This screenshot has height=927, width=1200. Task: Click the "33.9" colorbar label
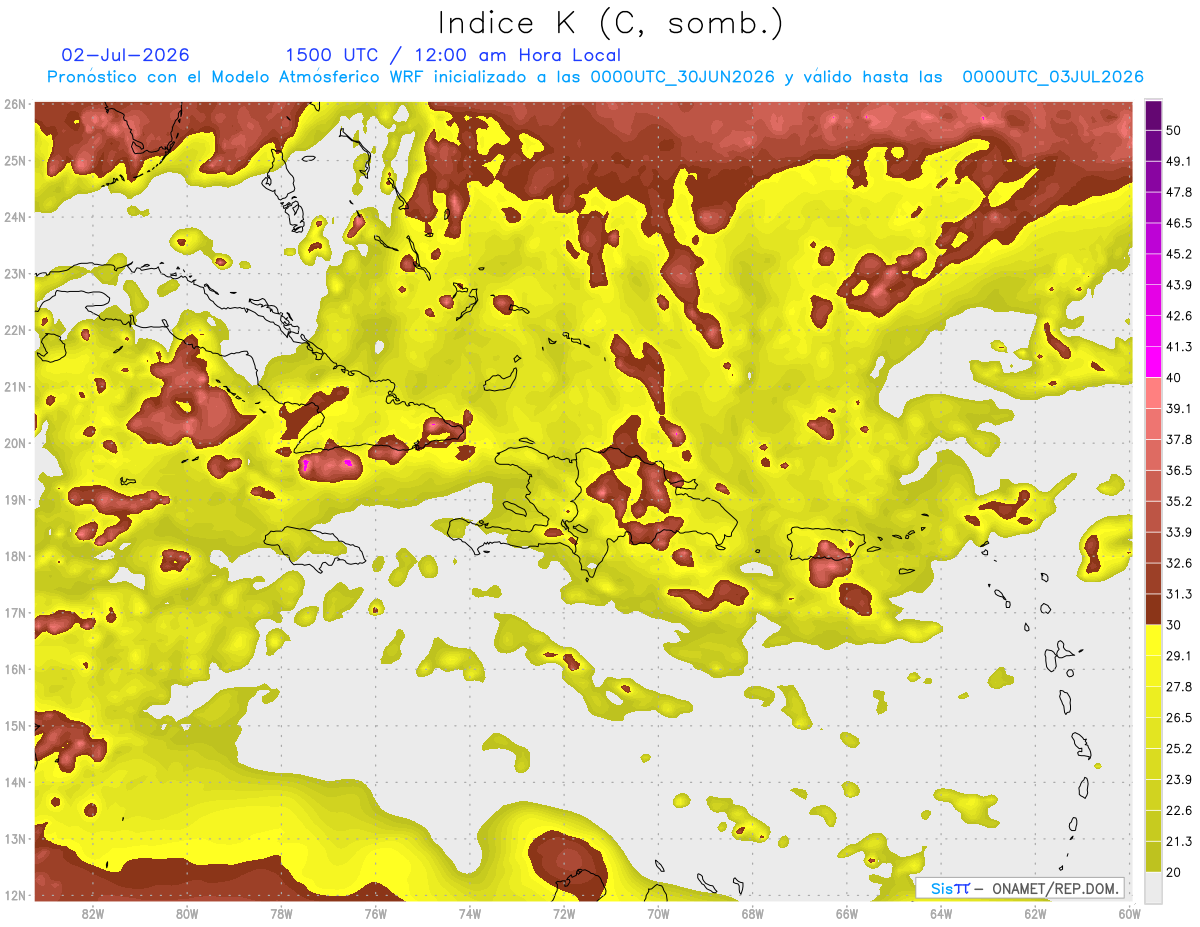click(1179, 532)
